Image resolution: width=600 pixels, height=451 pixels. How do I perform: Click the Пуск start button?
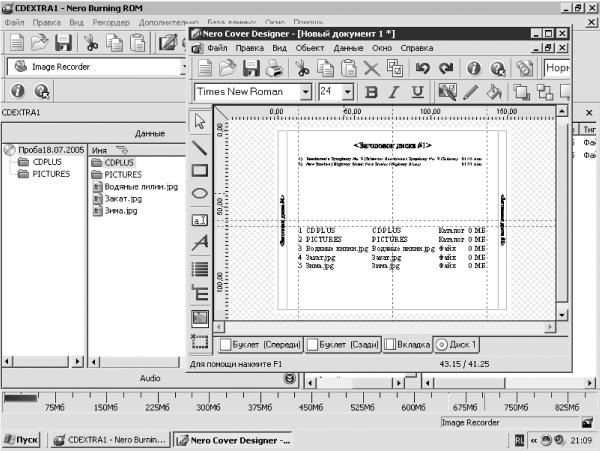(x=21, y=440)
